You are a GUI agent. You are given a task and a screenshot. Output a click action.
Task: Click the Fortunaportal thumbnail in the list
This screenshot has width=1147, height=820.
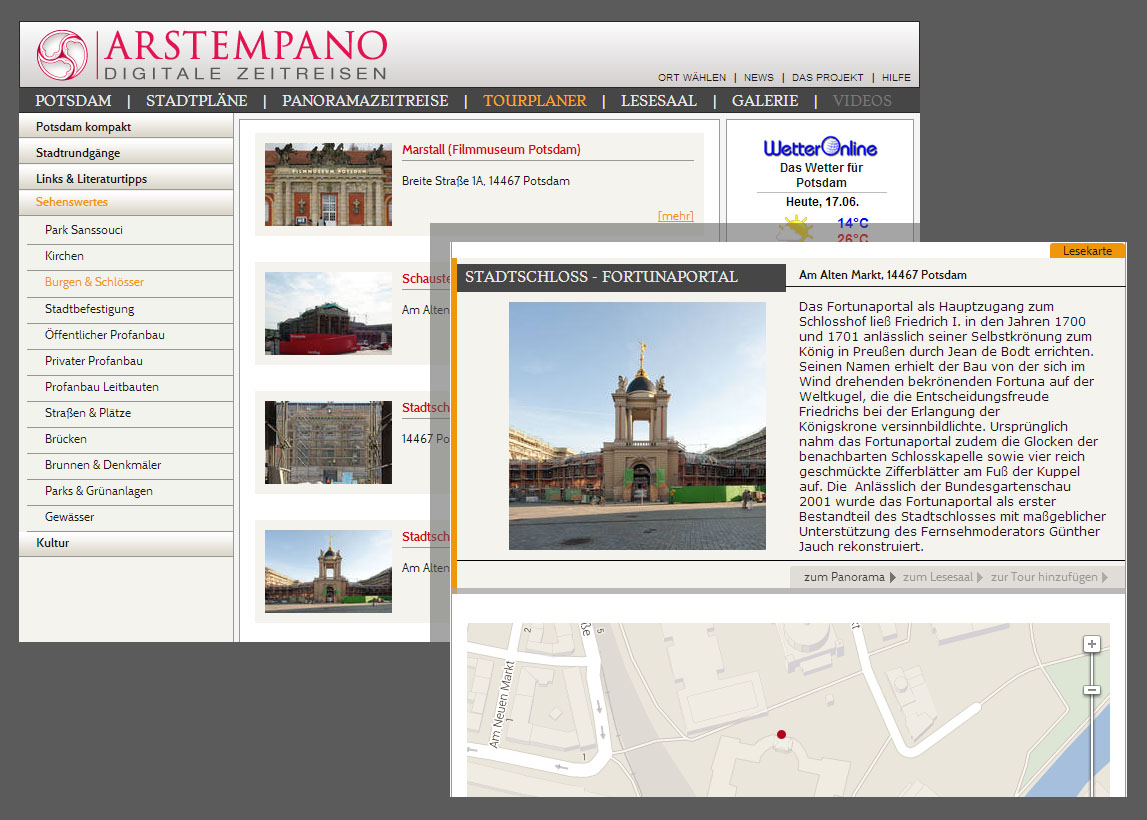(328, 571)
